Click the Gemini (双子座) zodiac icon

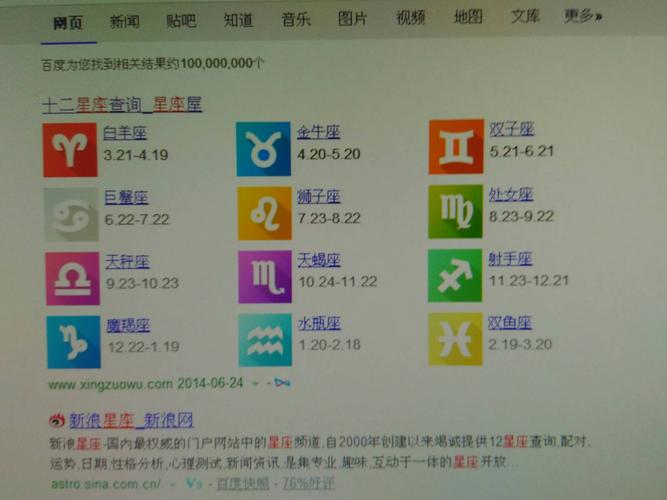tap(456, 149)
